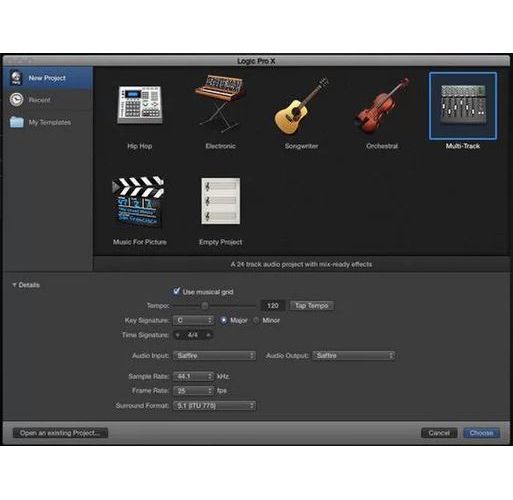Click the Cancel button
Viewport: 513px width, 500px height.
[439, 433]
